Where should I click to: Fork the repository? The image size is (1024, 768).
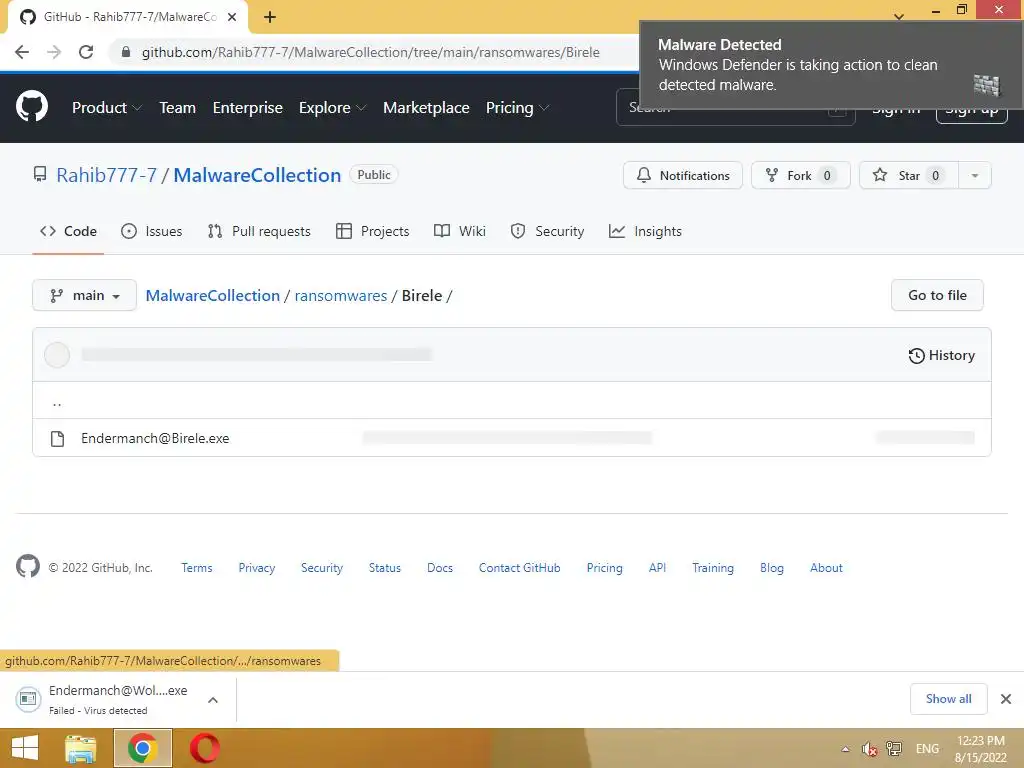801,175
